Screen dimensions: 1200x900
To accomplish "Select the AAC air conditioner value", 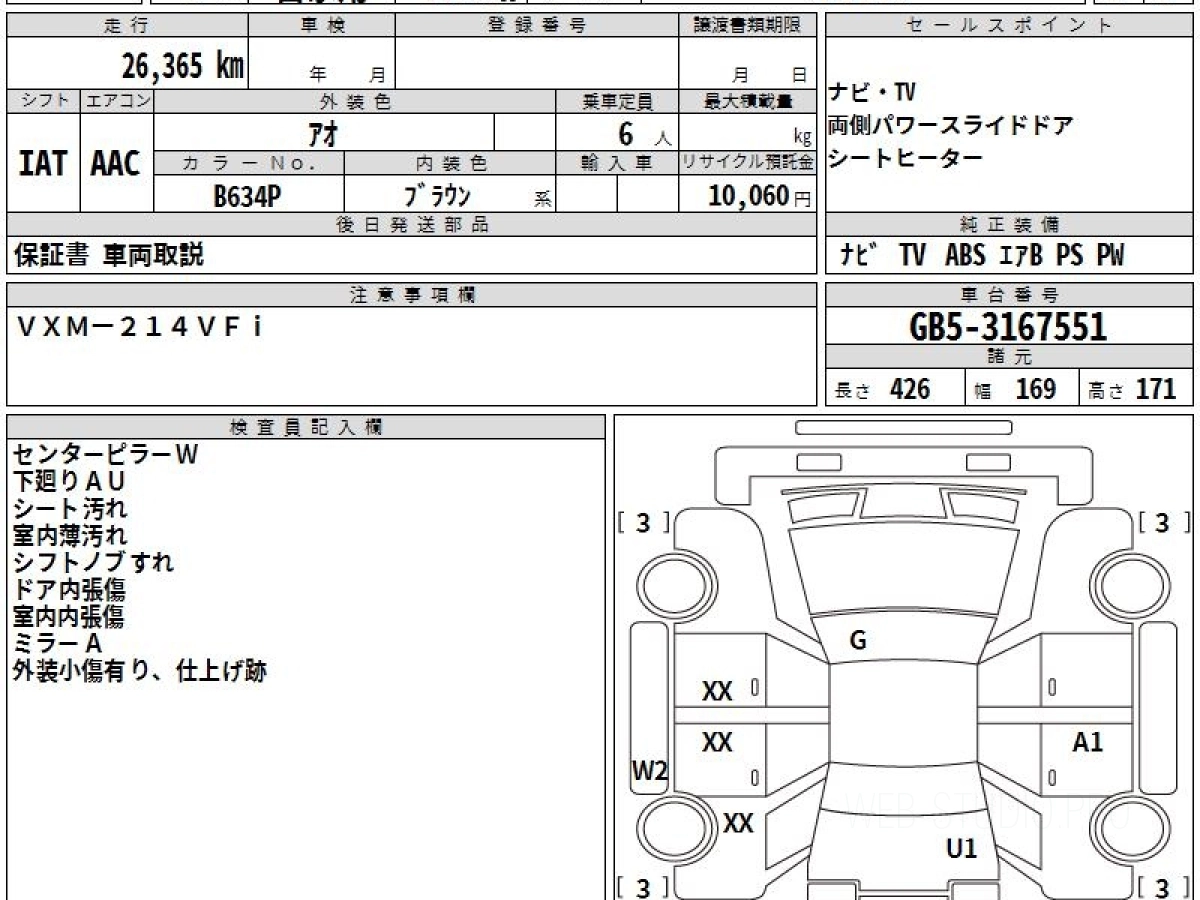I will 116,164.
